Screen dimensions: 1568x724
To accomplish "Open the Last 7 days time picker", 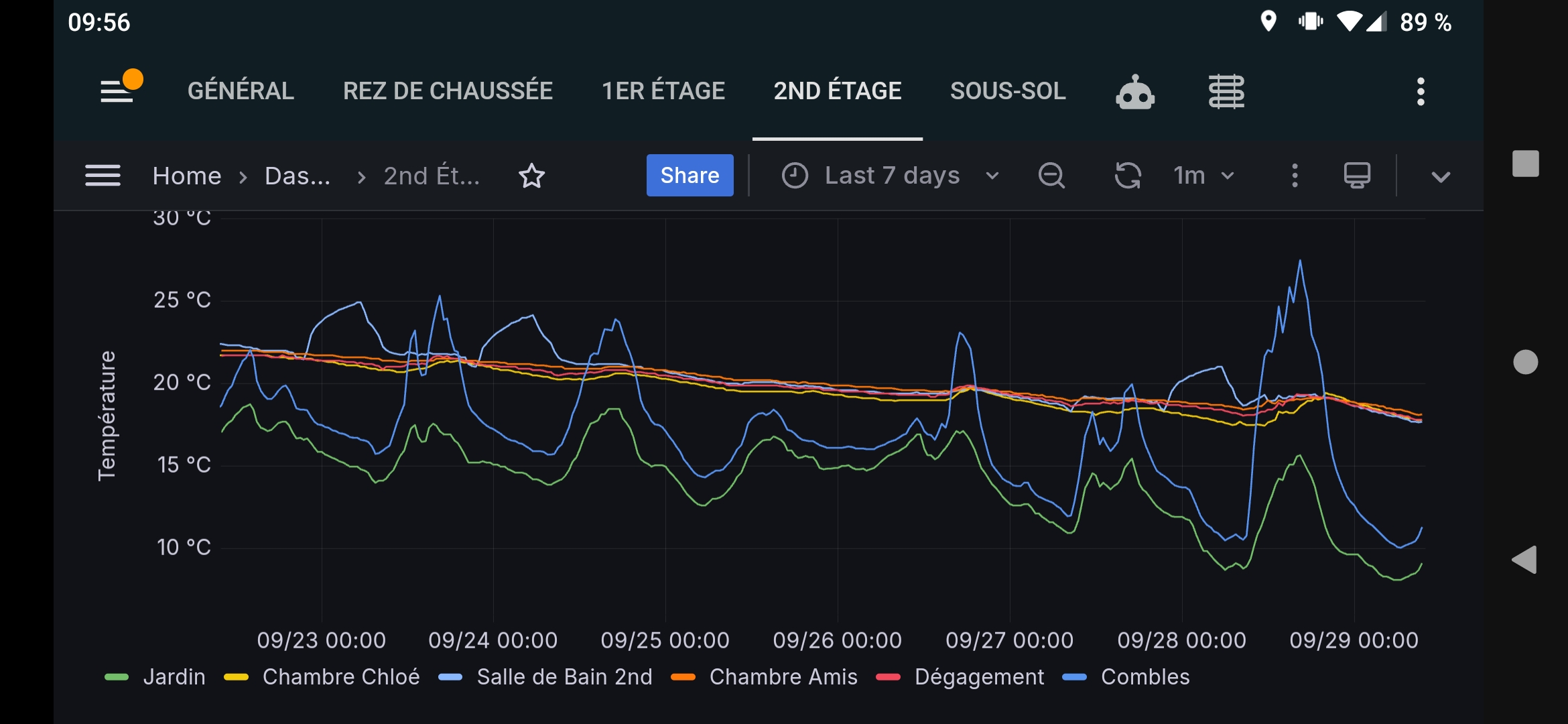I will [x=891, y=176].
